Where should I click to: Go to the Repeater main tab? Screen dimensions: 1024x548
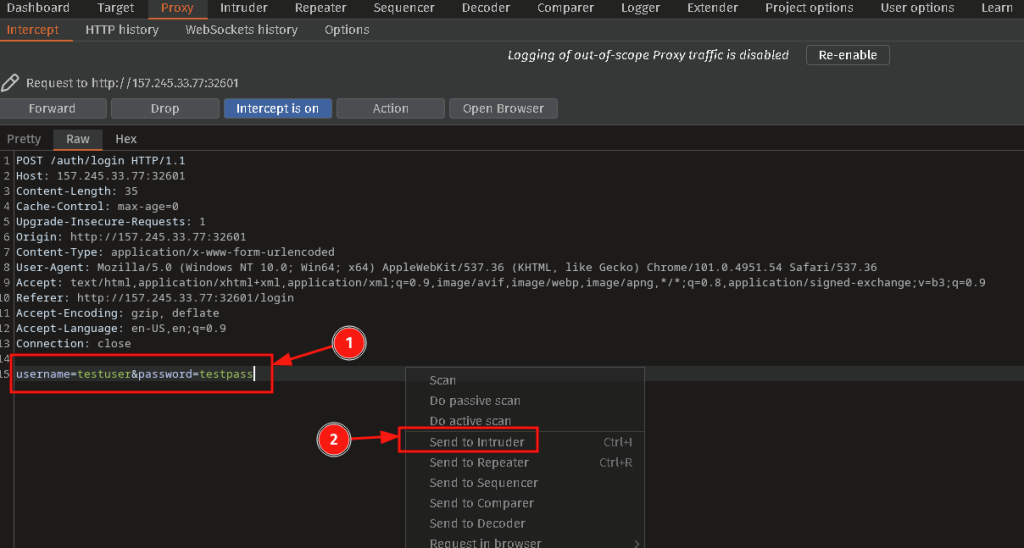coord(321,8)
